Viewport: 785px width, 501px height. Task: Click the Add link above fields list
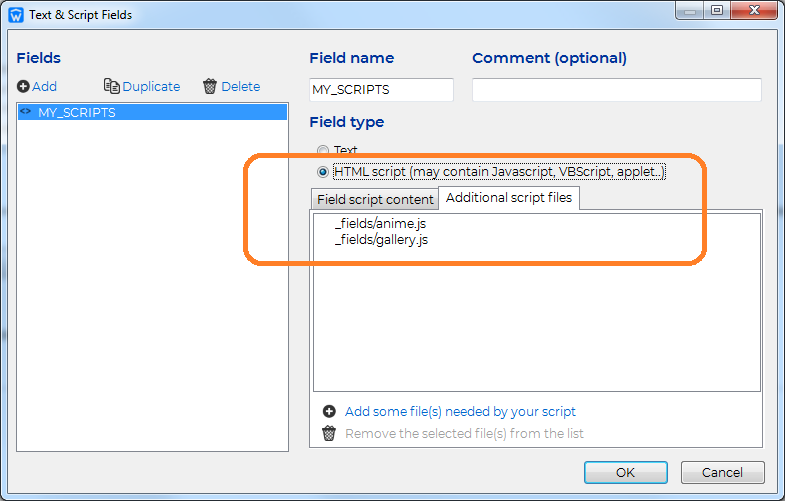click(x=45, y=87)
